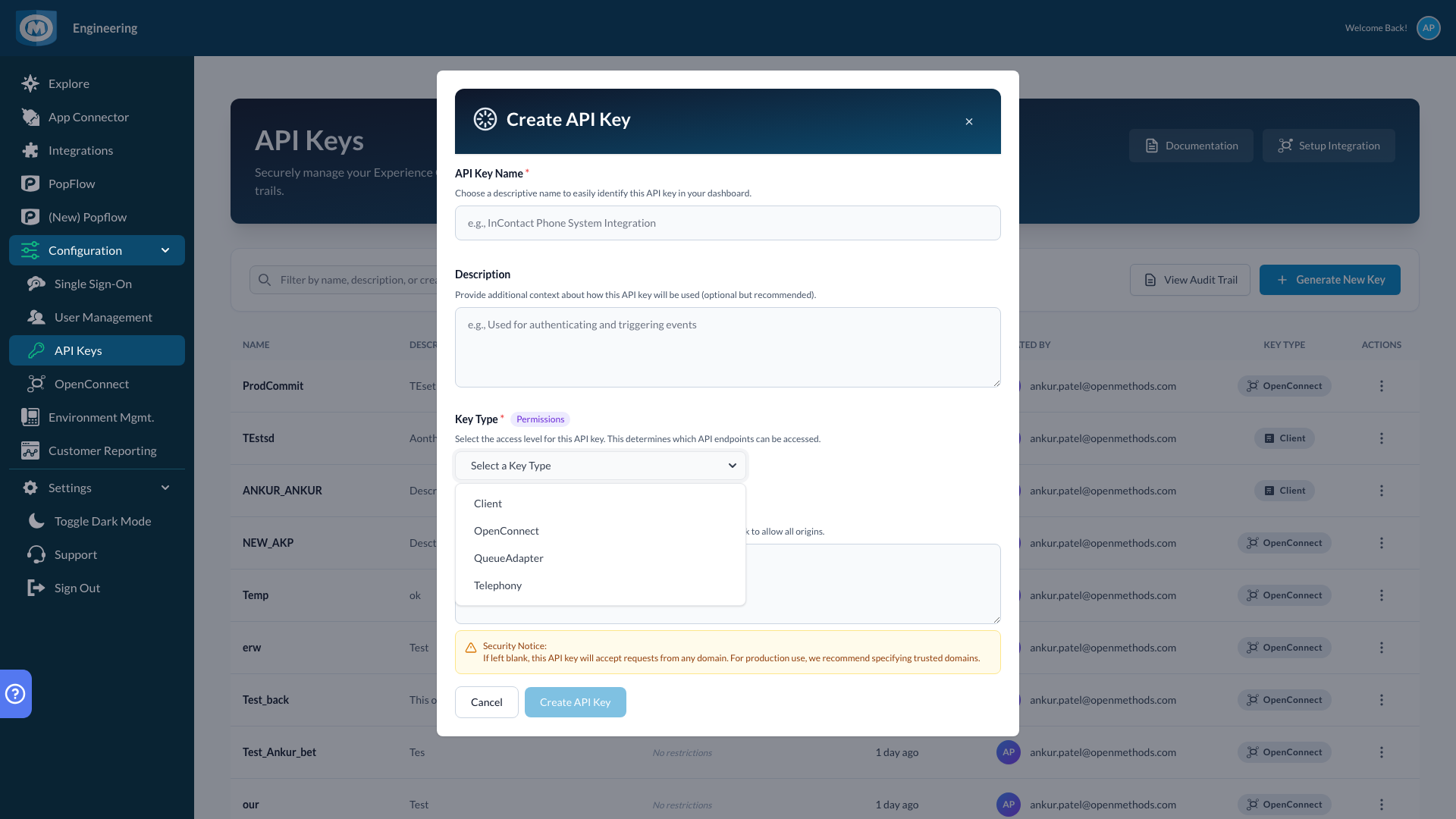The width and height of the screenshot is (1456, 819).
Task: Open the help question mark widget
Action: click(x=15, y=694)
